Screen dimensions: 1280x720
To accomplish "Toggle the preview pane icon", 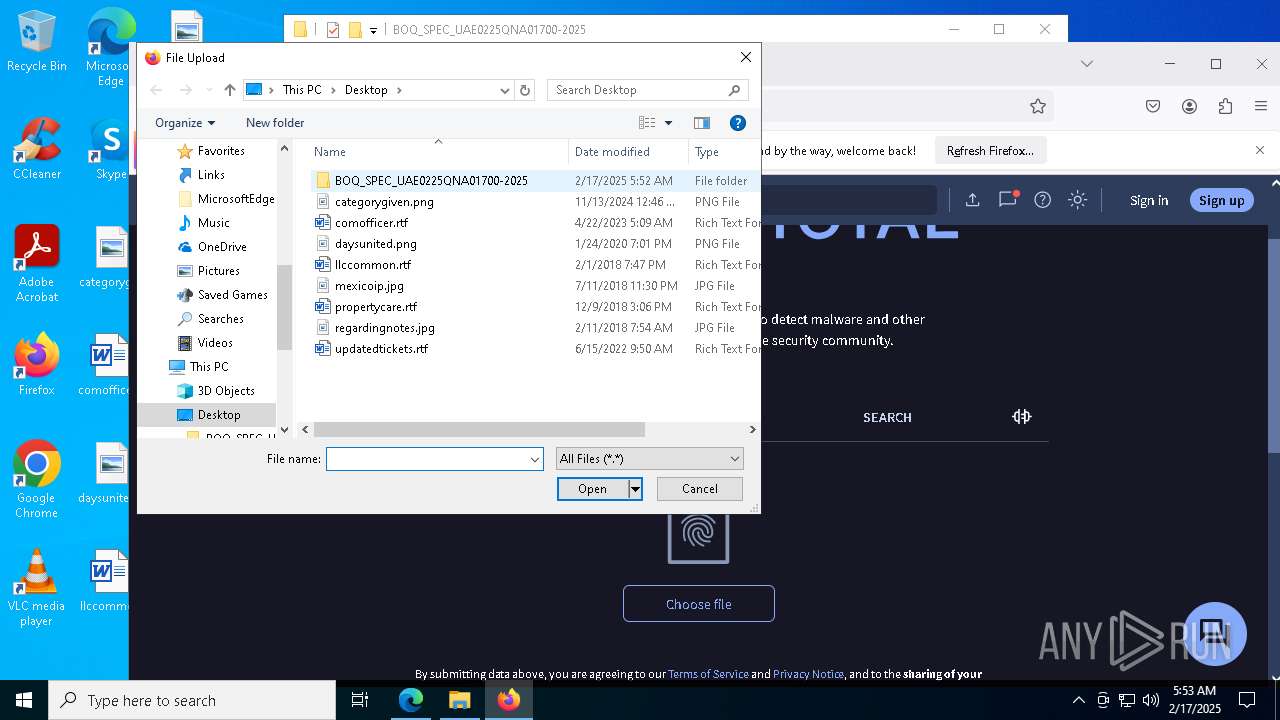I will point(702,123).
